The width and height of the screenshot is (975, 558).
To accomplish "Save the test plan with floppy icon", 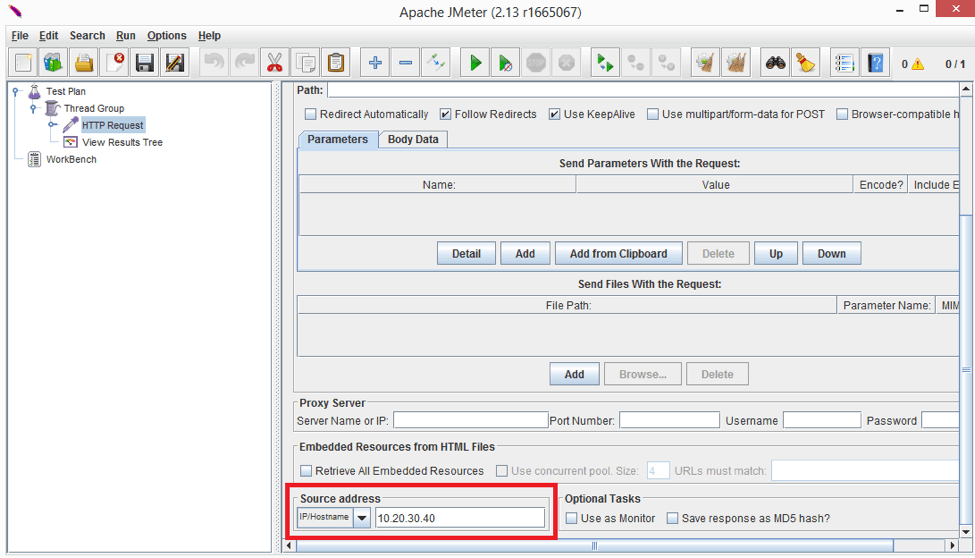I will tap(145, 63).
